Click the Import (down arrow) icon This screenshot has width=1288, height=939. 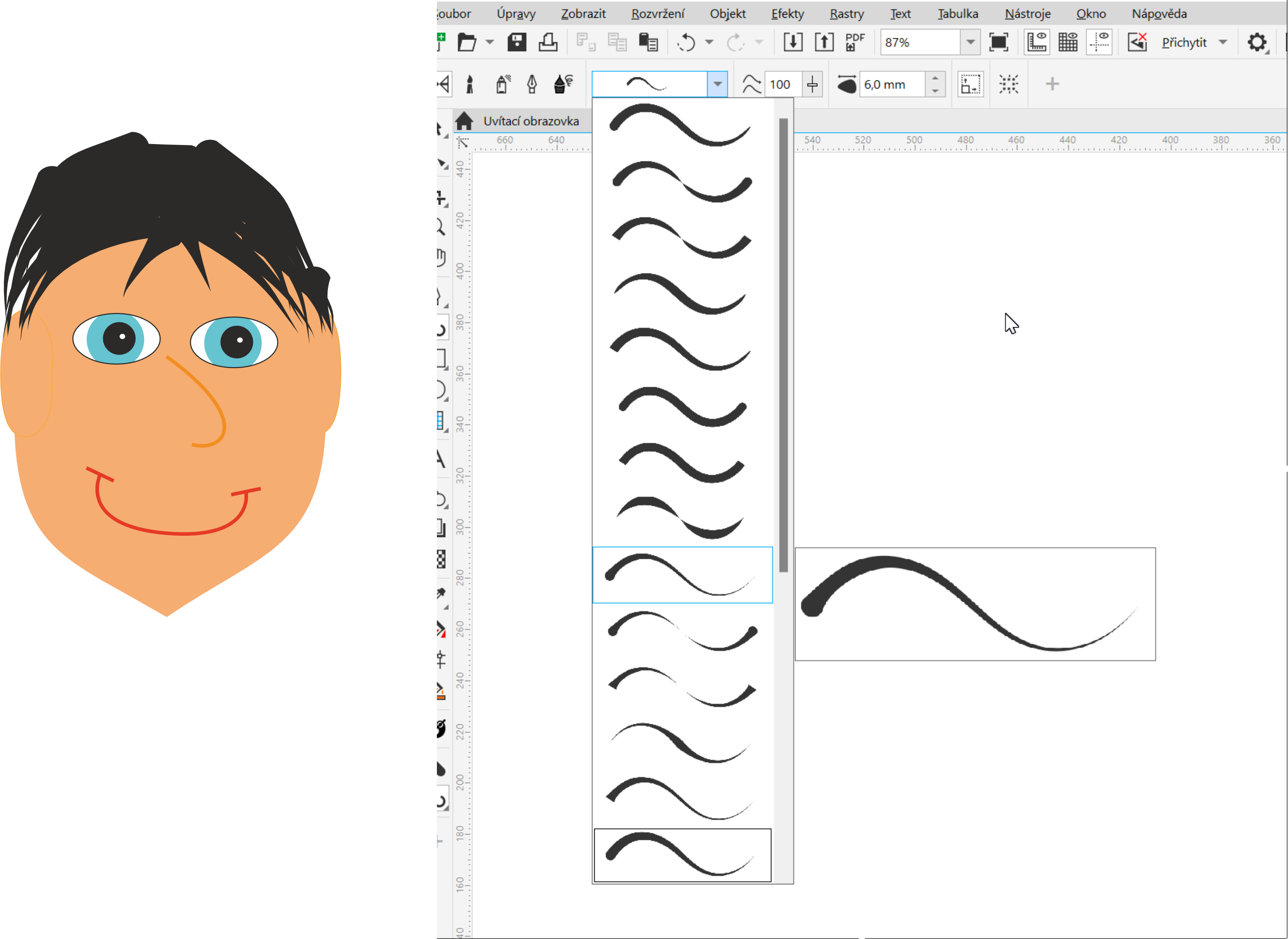tap(792, 42)
